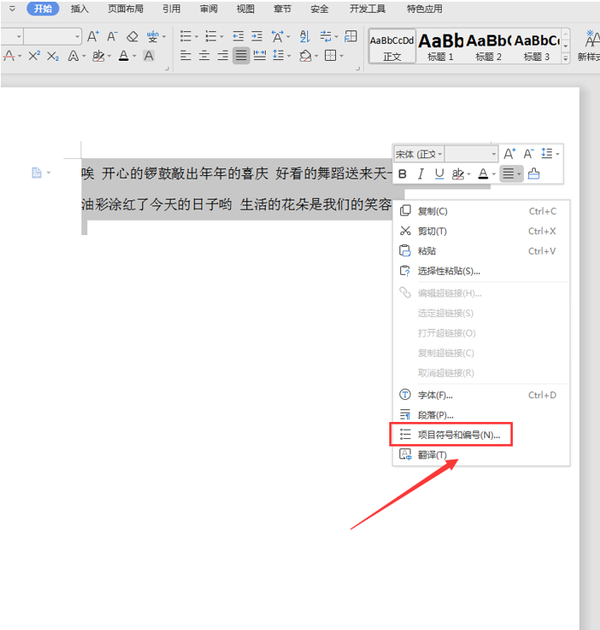Apply the 正文 body text style
600x630 pixels.
pyautogui.click(x=391, y=46)
